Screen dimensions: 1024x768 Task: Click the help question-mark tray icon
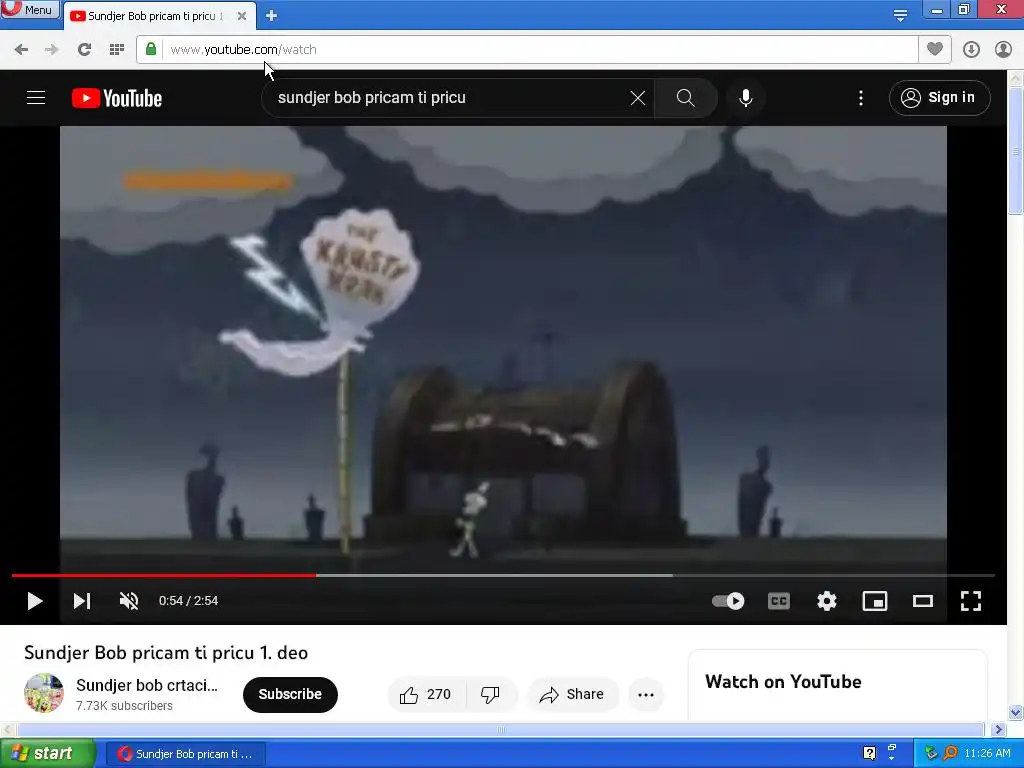point(869,754)
